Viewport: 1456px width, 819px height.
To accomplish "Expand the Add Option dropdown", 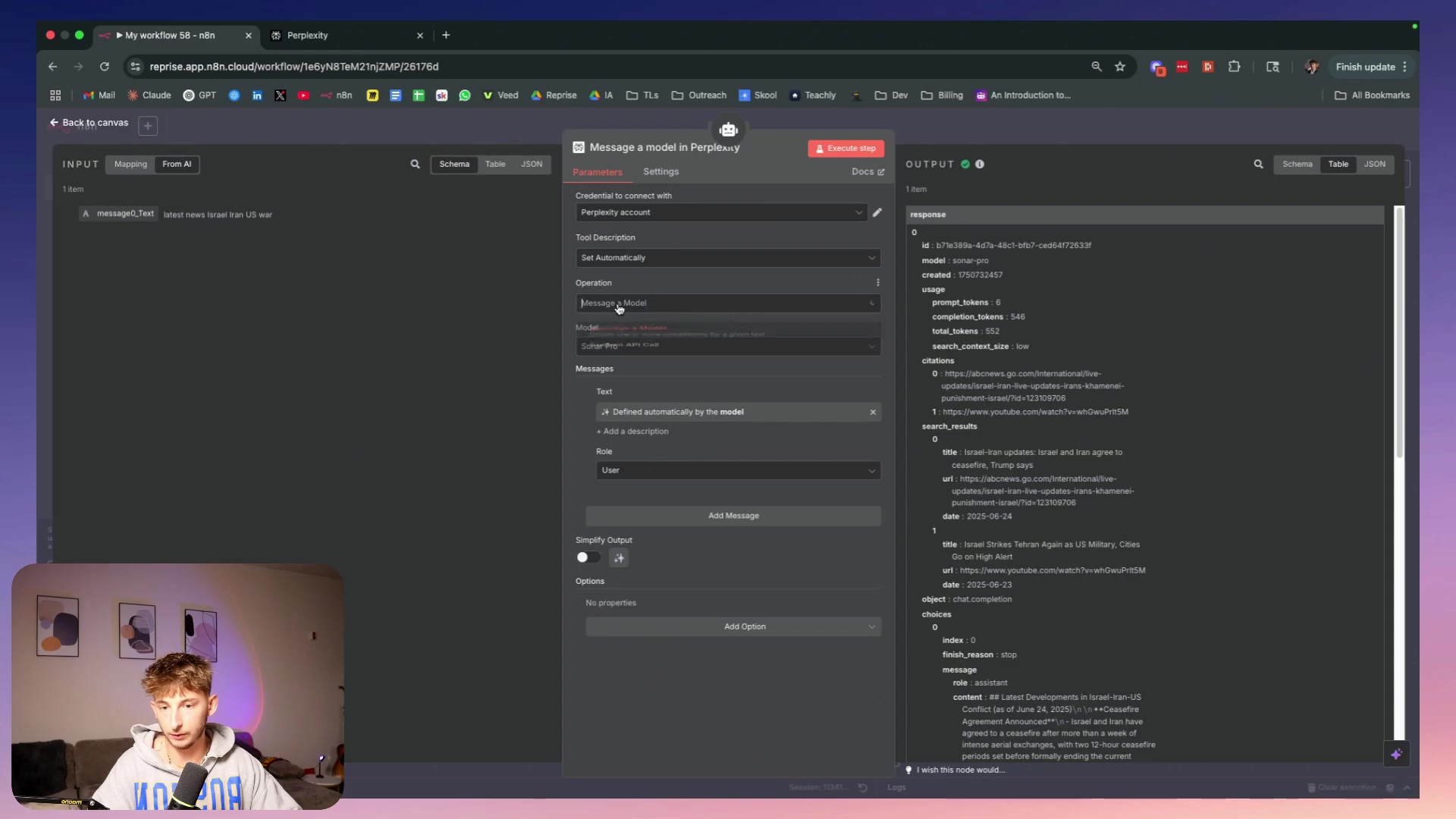I will (733, 627).
